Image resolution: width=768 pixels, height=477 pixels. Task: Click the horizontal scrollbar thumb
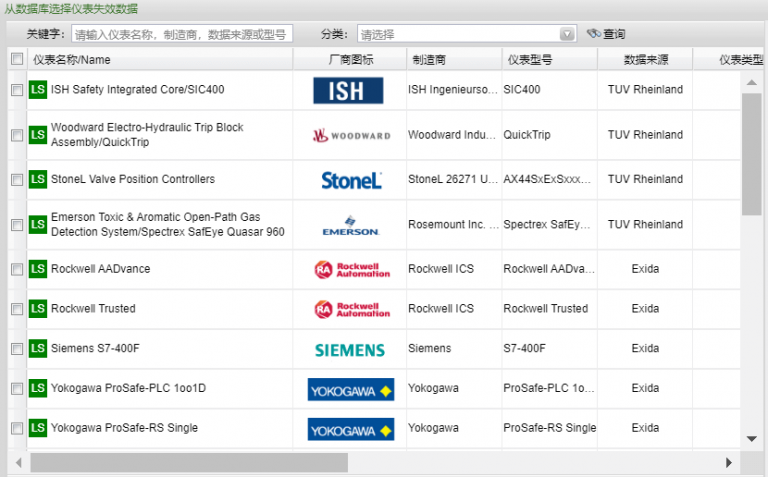click(x=188, y=463)
